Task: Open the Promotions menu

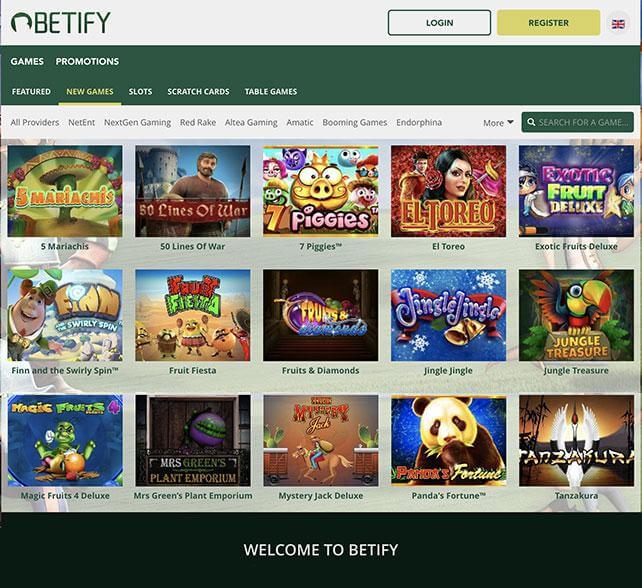Action: tap(87, 61)
